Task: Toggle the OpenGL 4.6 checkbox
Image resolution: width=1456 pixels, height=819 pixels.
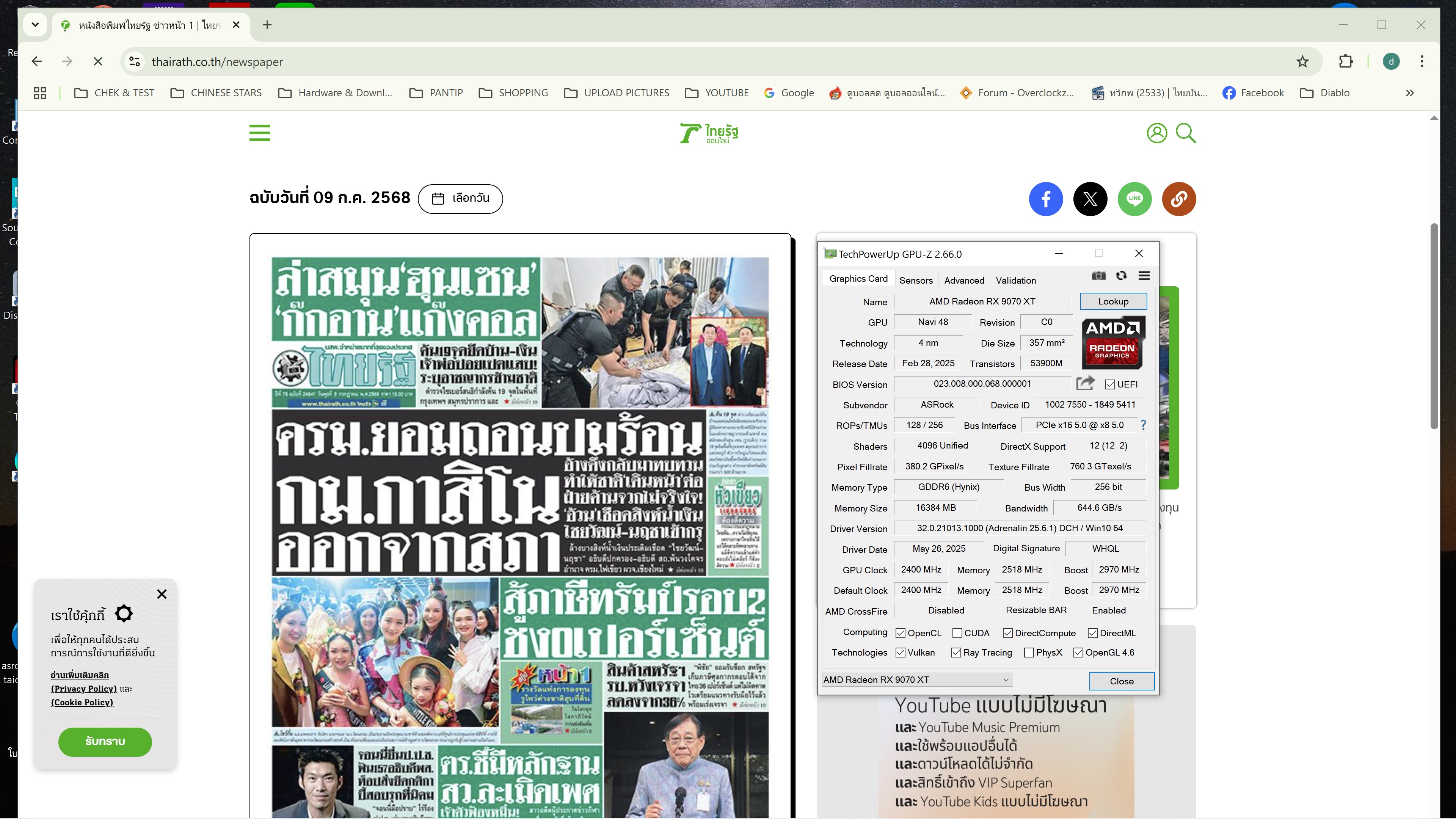Action: coord(1078,652)
